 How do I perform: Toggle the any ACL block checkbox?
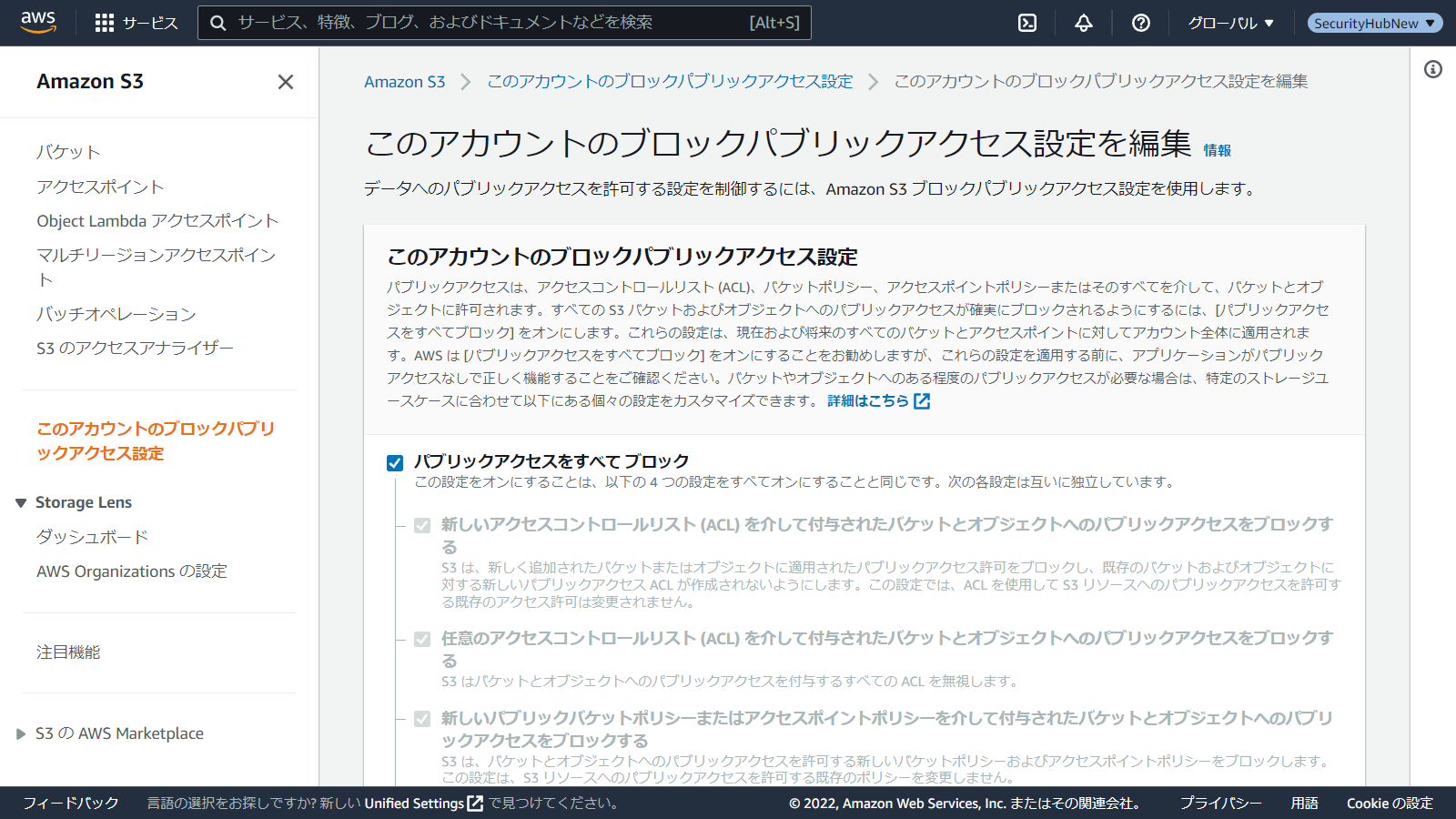[422, 639]
